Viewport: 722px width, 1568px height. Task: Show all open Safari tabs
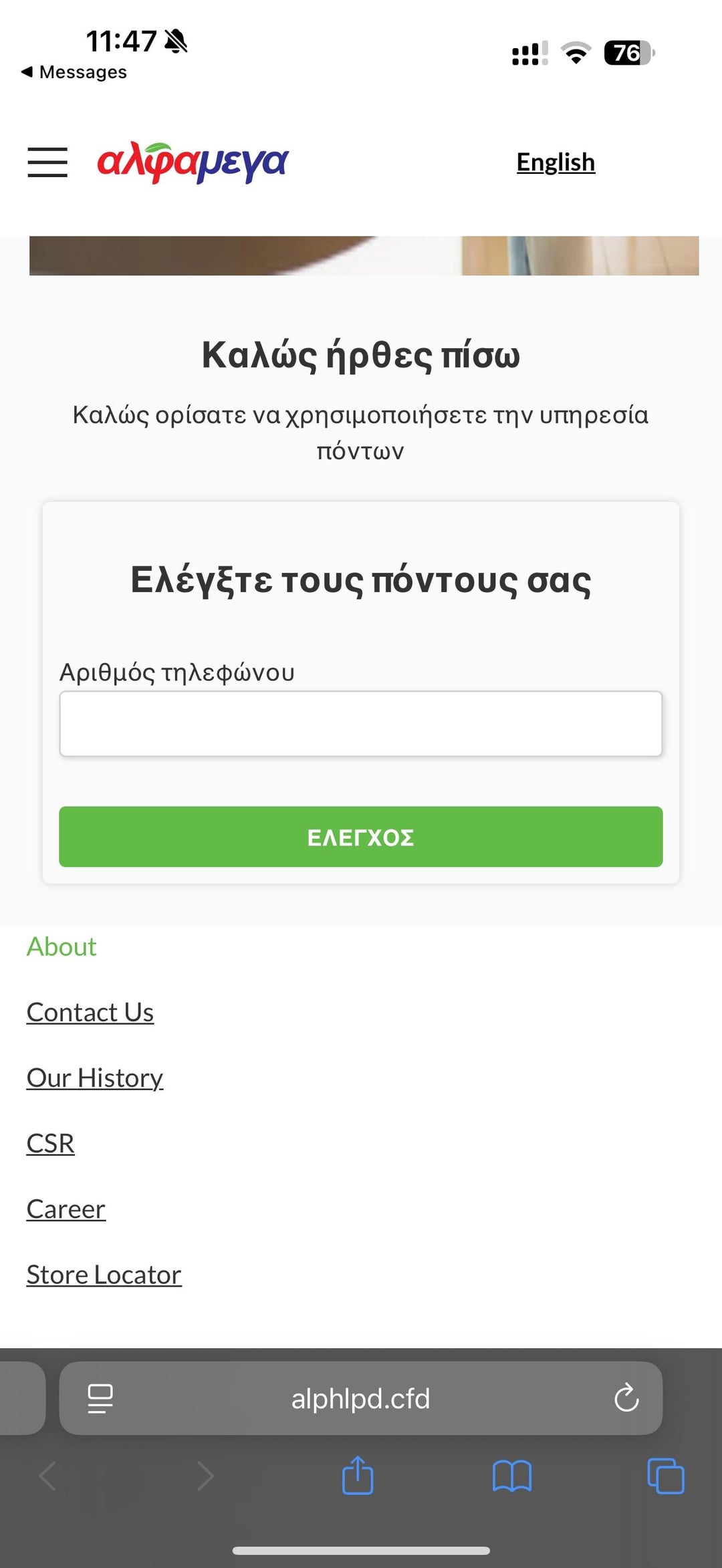(666, 1476)
